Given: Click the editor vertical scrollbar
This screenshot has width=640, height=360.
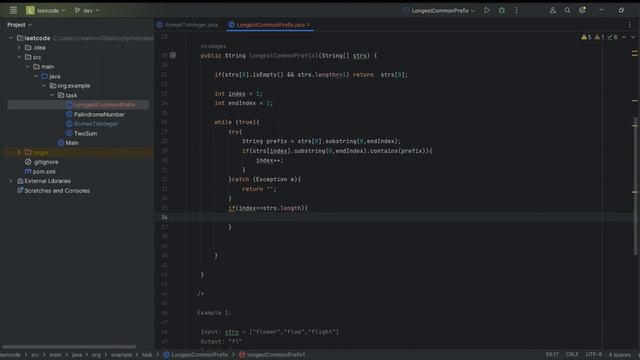Looking at the screenshot, I should [635, 186].
